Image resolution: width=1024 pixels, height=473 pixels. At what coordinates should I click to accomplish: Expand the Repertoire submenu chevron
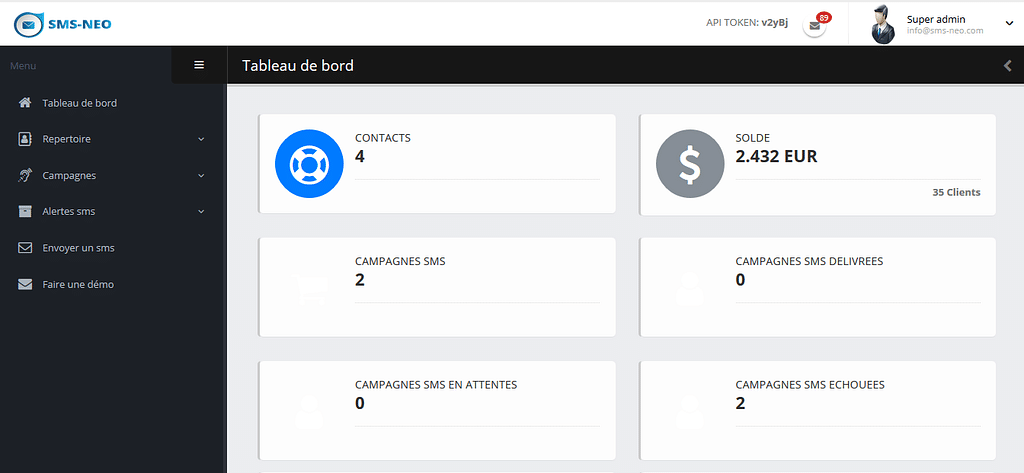point(201,139)
